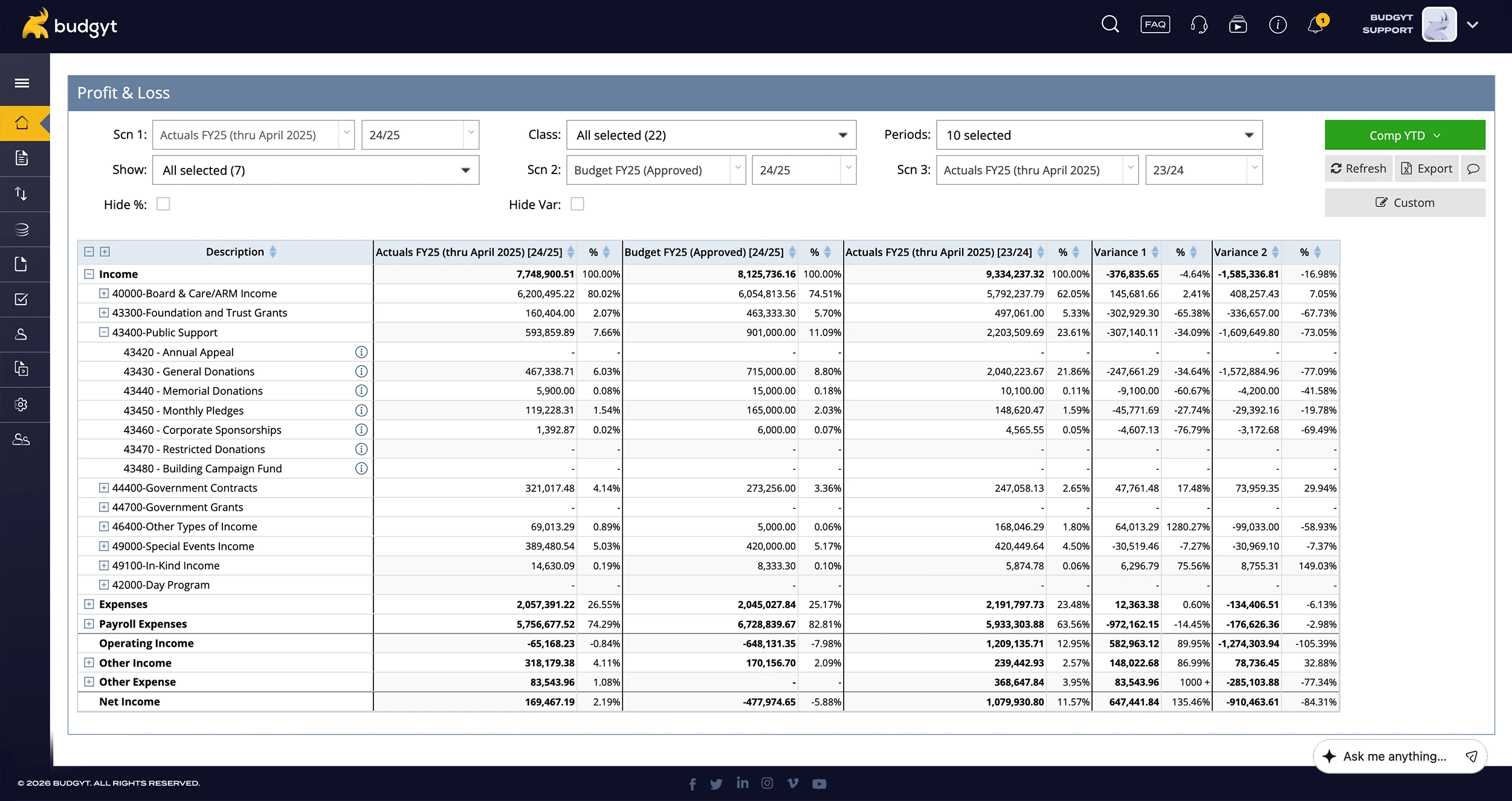Open the notifications bell icon
1512x801 pixels.
[x=1316, y=25]
